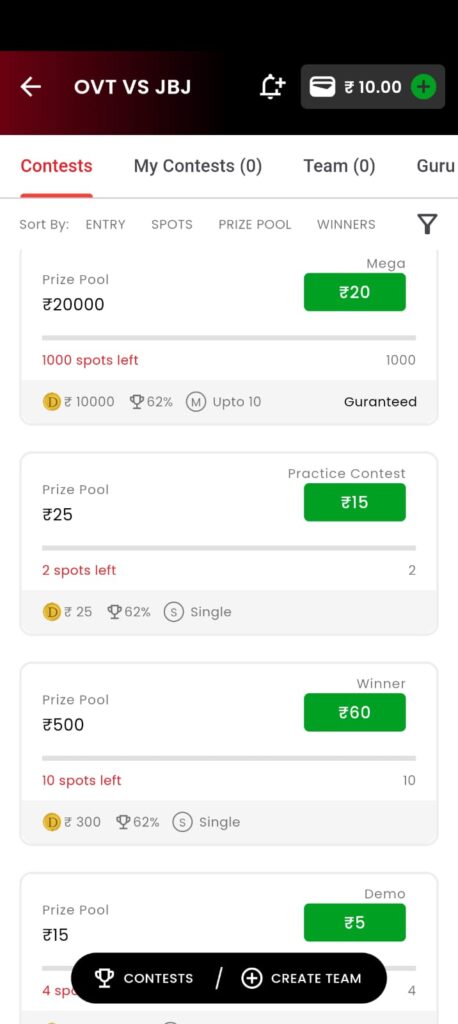
Task: Tap the D bonus coin in Practice Contest
Action: (x=52, y=612)
